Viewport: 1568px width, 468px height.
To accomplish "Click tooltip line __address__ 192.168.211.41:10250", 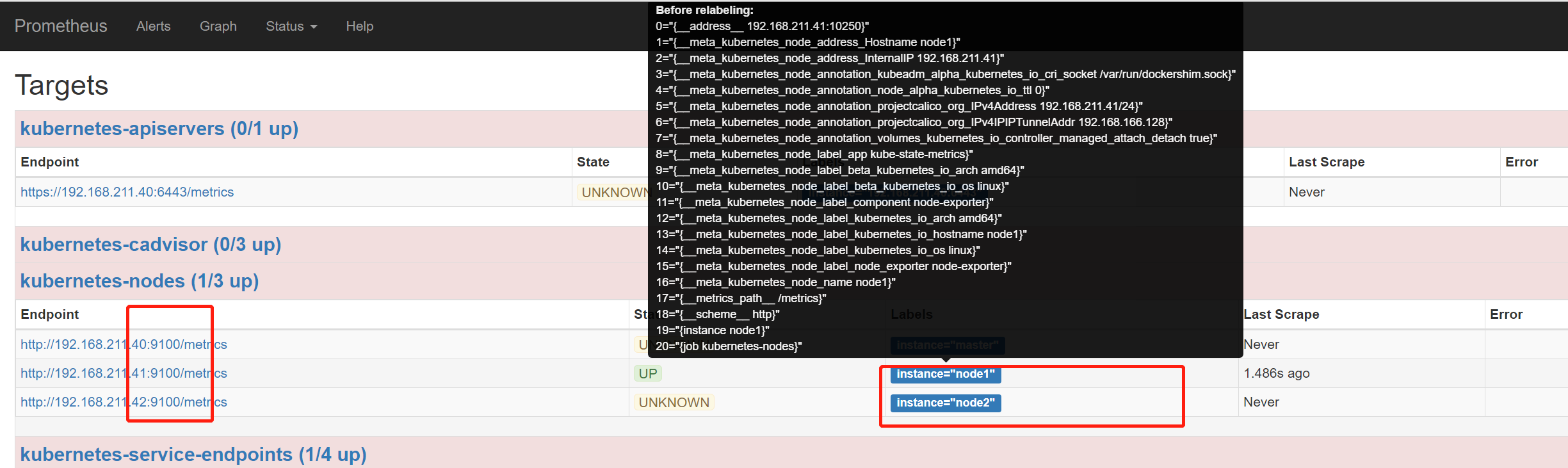I will pos(762,26).
